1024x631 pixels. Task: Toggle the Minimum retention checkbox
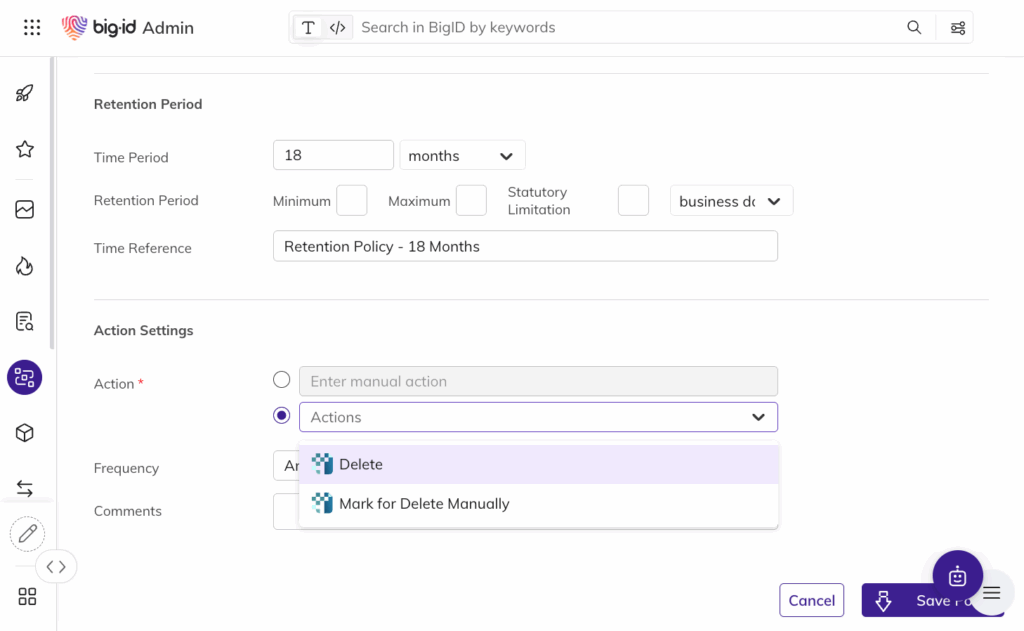point(351,201)
